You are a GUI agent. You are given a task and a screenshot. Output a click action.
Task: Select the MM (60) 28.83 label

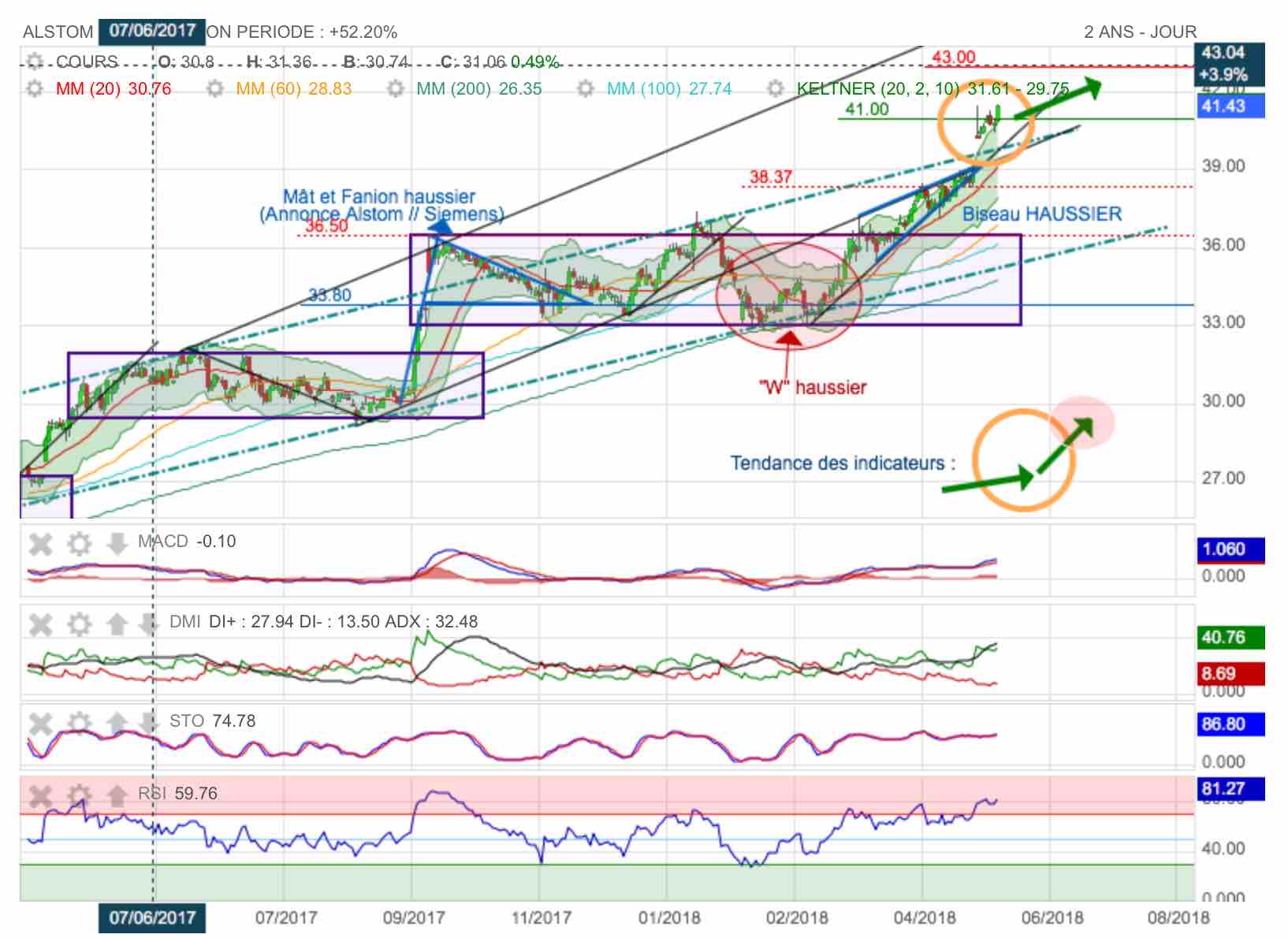[294, 88]
